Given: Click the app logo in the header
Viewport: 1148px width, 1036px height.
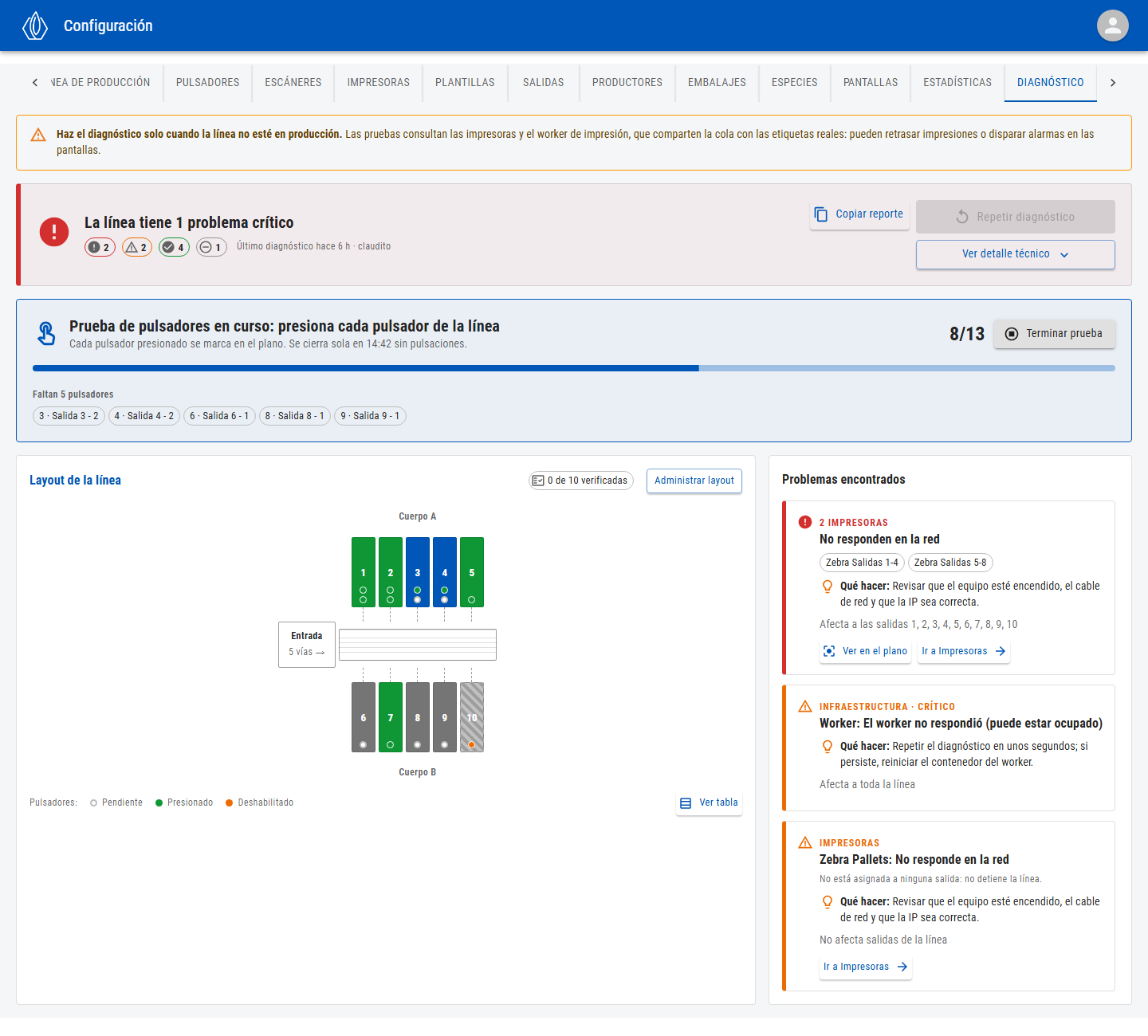Looking at the screenshot, I should (35, 26).
